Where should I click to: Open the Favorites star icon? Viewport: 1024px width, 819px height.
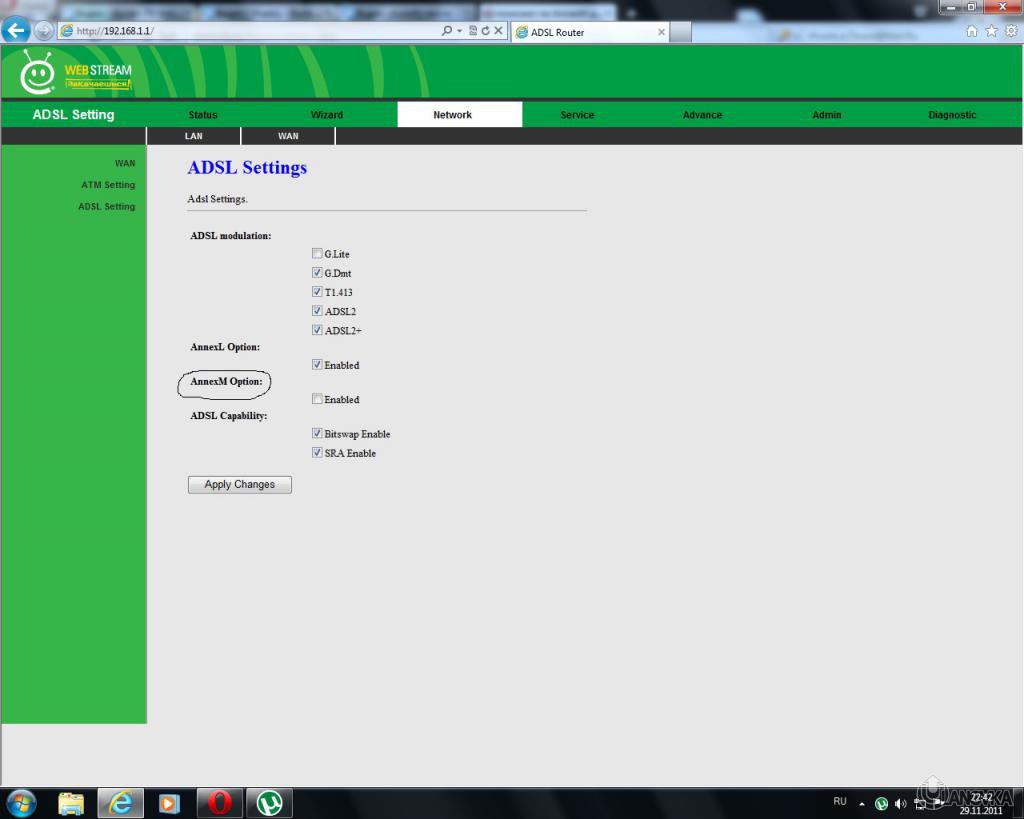coord(991,31)
